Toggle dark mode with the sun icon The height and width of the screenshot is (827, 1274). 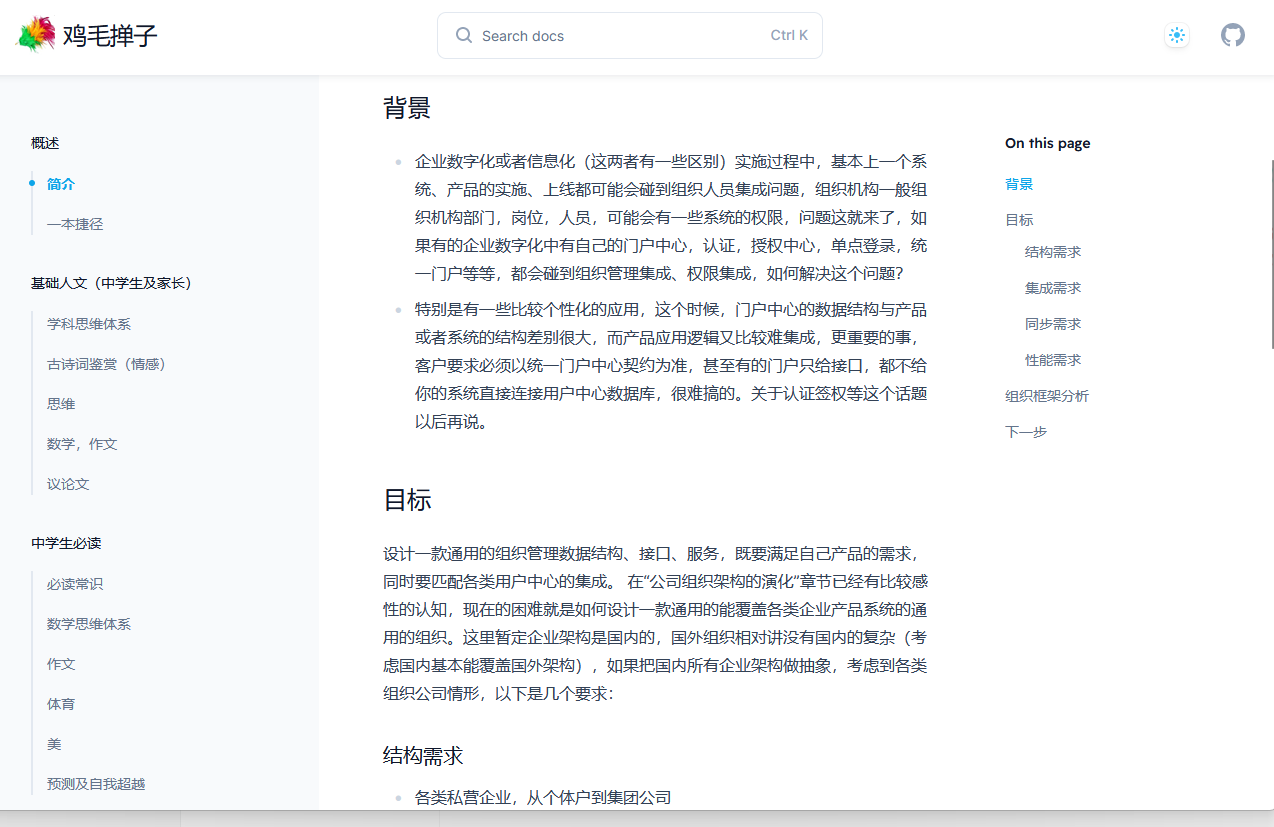click(1177, 35)
